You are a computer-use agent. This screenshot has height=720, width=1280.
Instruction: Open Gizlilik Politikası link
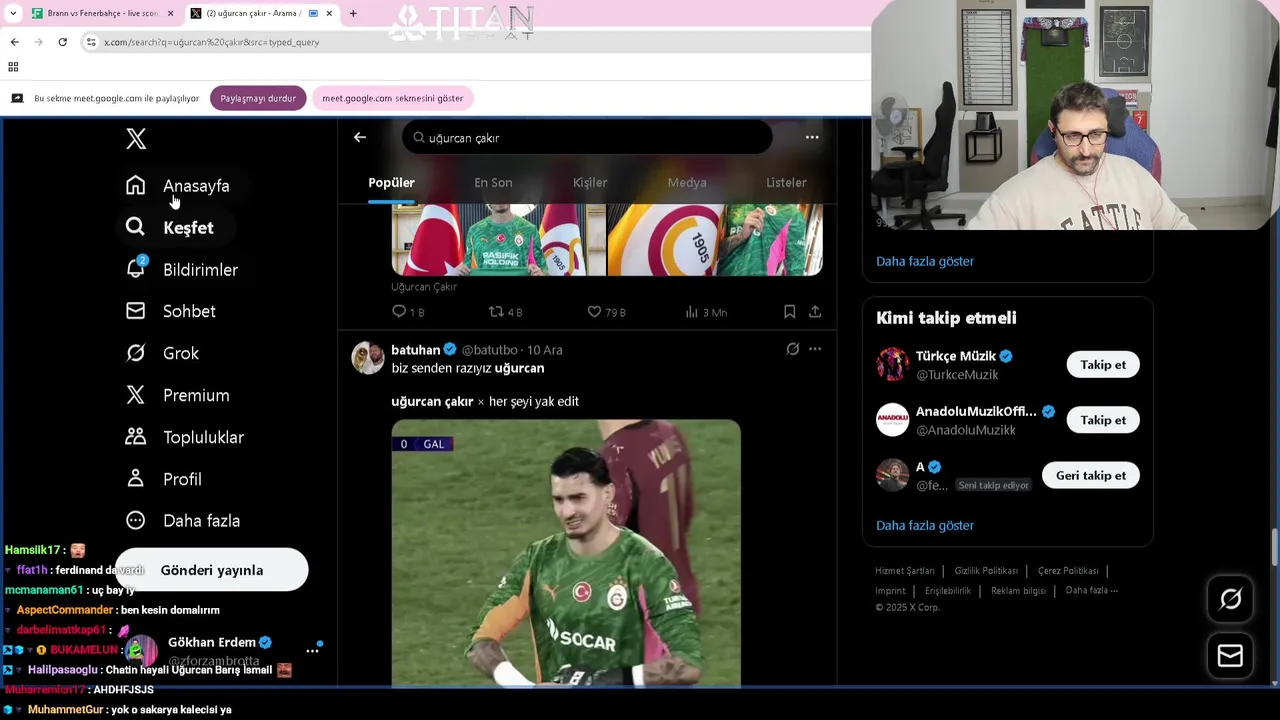point(986,571)
